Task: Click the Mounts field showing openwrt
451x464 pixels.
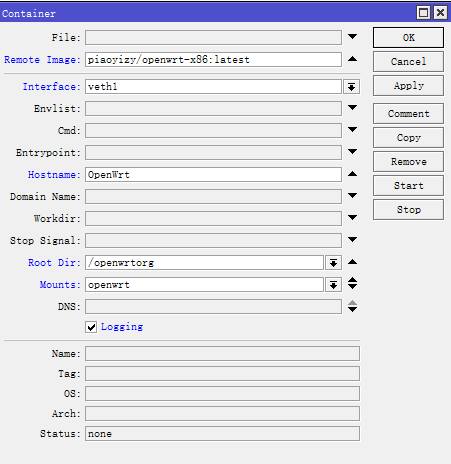Action: [x=204, y=285]
